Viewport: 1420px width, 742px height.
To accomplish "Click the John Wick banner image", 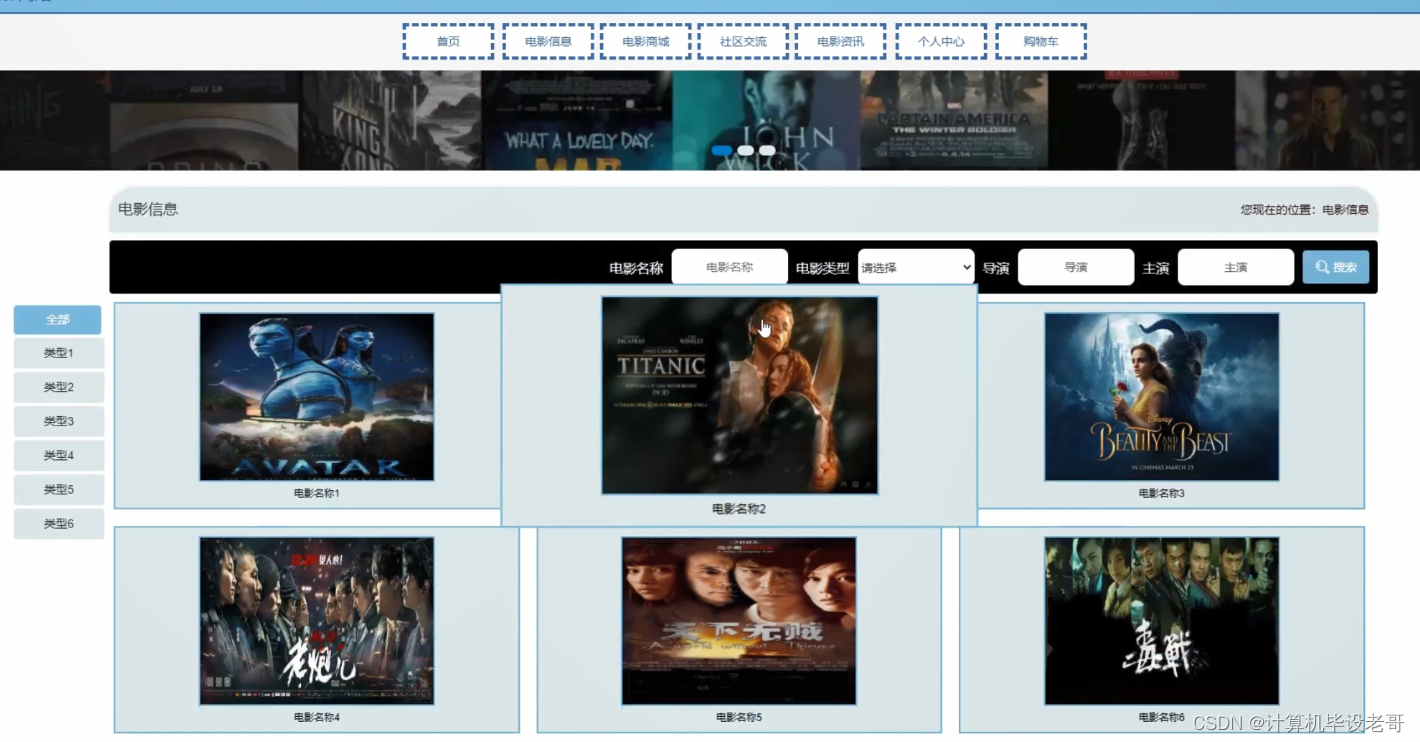I will [x=766, y=120].
